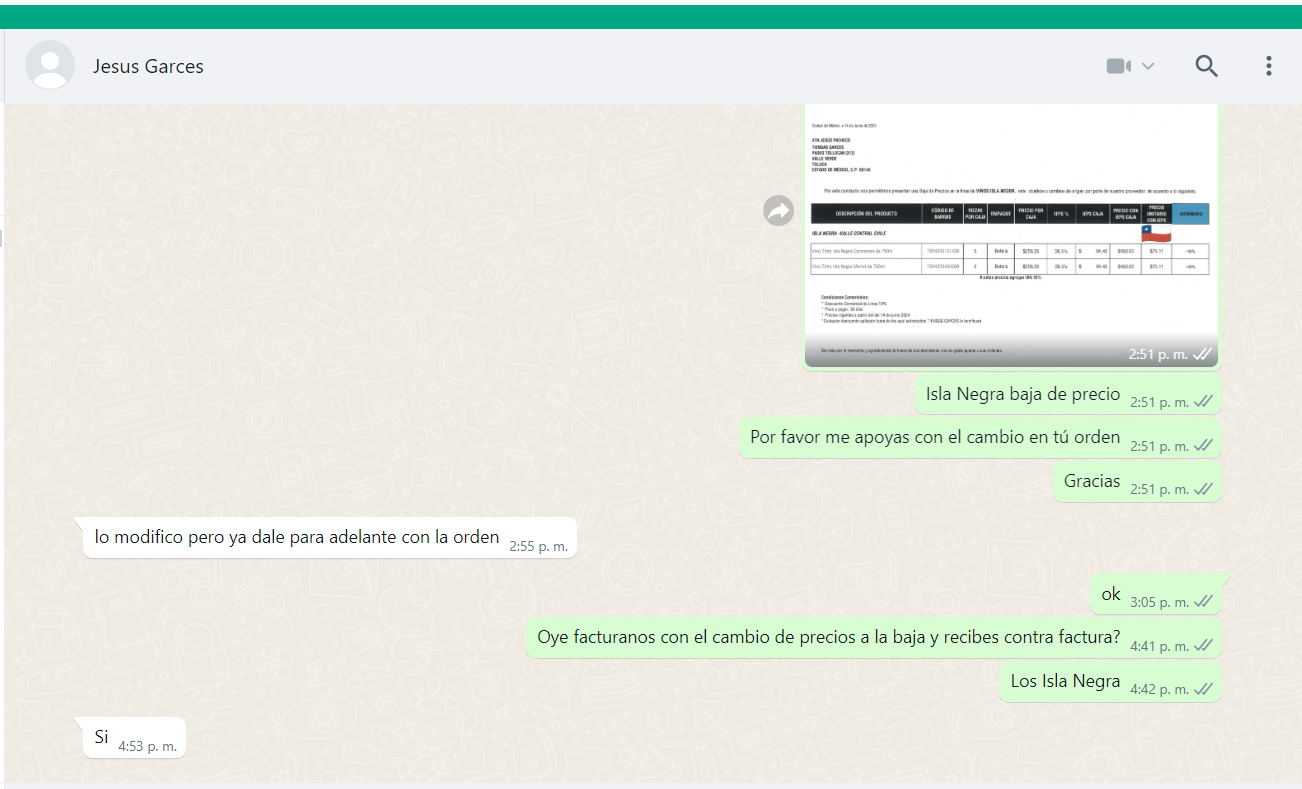
Task: Click read receipt ticks on "Gracias" message
Action: point(1203,489)
